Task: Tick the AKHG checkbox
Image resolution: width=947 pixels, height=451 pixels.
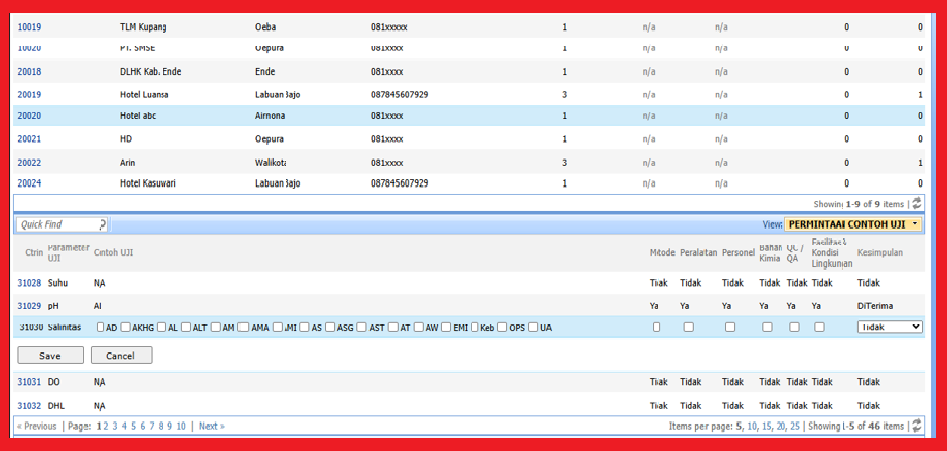Action: (126, 327)
